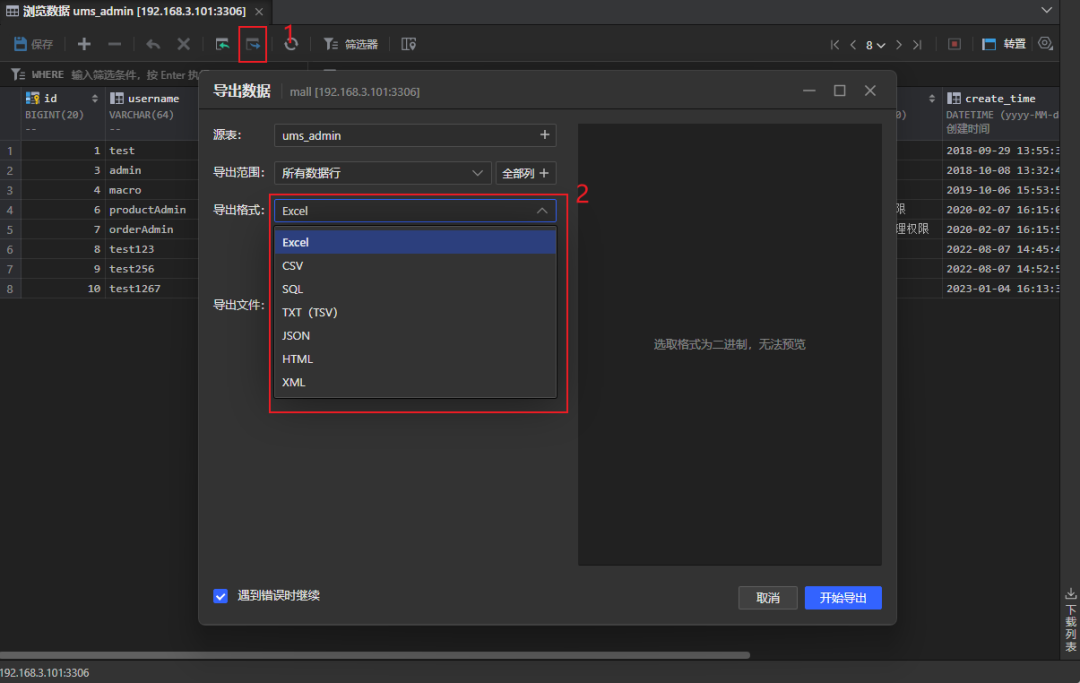Open the 导出范围 所有数据行 dropdown

click(382, 173)
